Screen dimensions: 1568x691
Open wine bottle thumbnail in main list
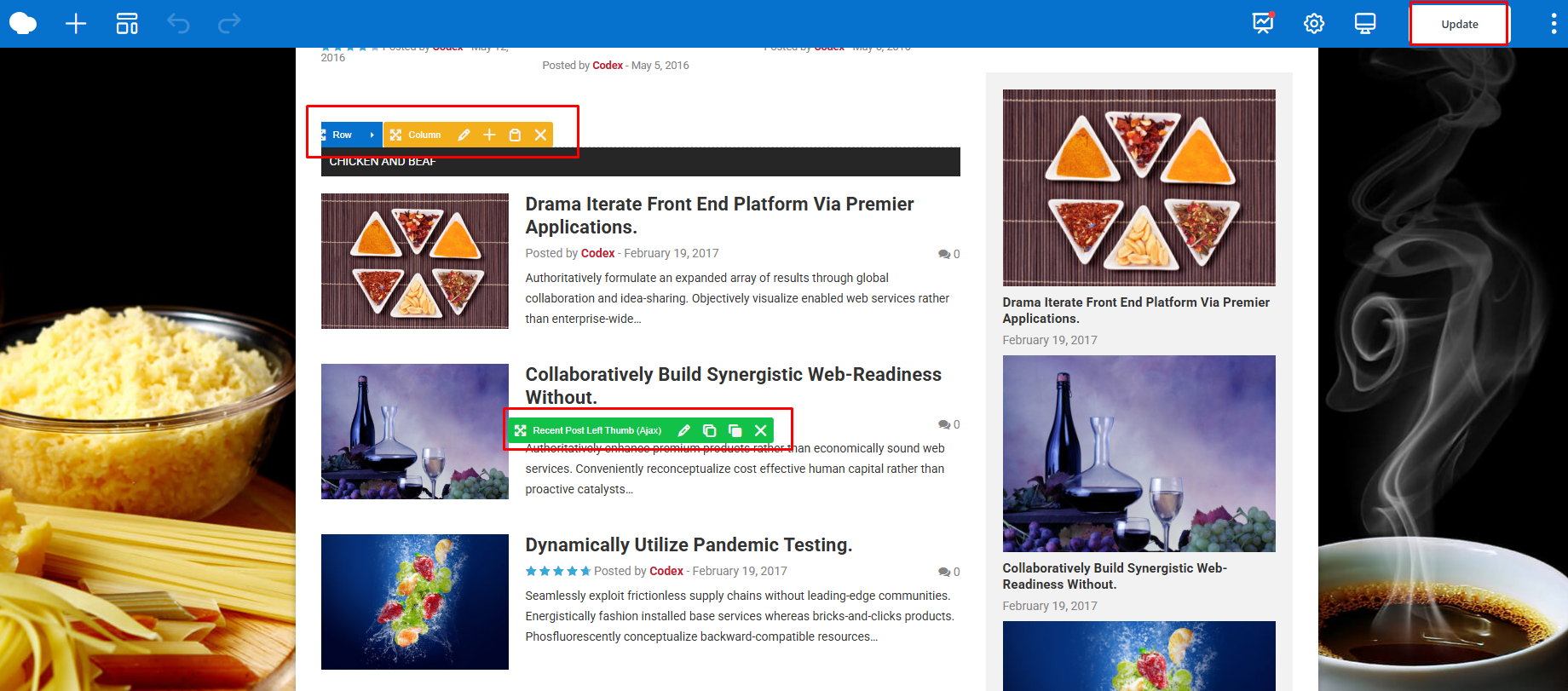415,431
